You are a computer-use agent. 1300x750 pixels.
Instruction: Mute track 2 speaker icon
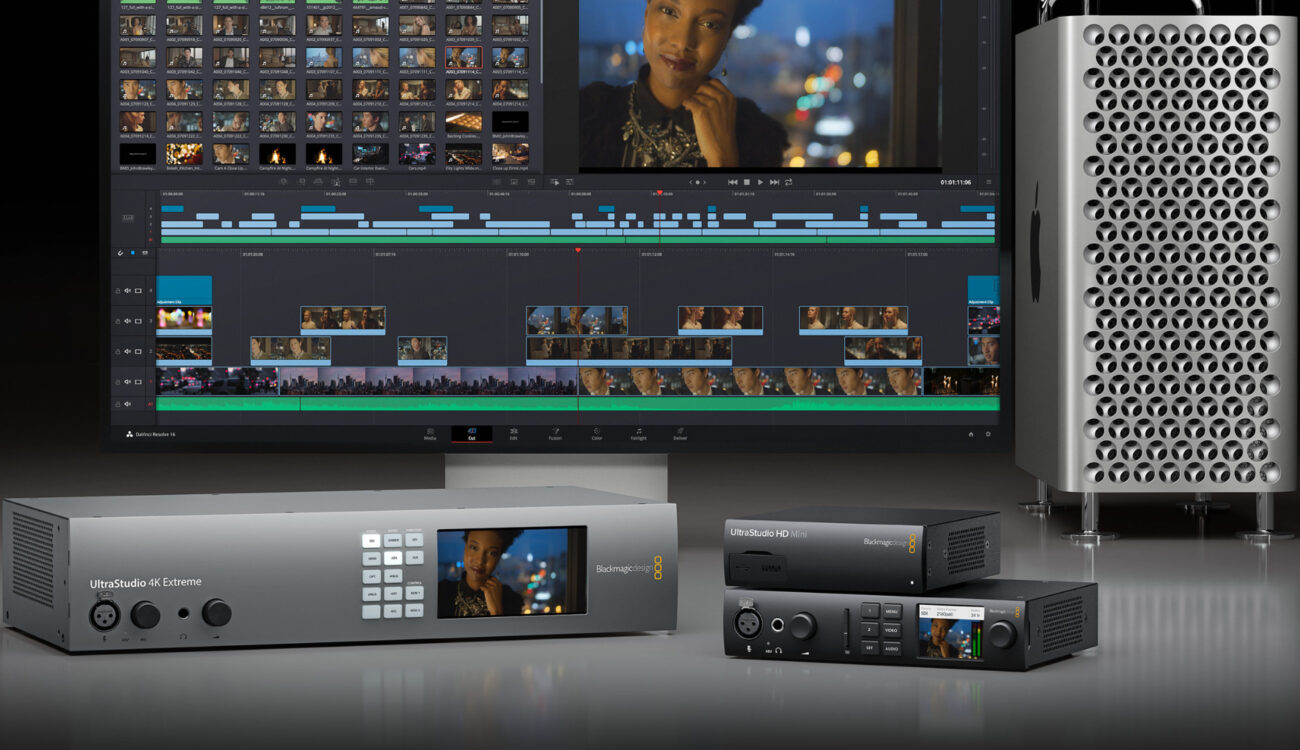coord(128,351)
